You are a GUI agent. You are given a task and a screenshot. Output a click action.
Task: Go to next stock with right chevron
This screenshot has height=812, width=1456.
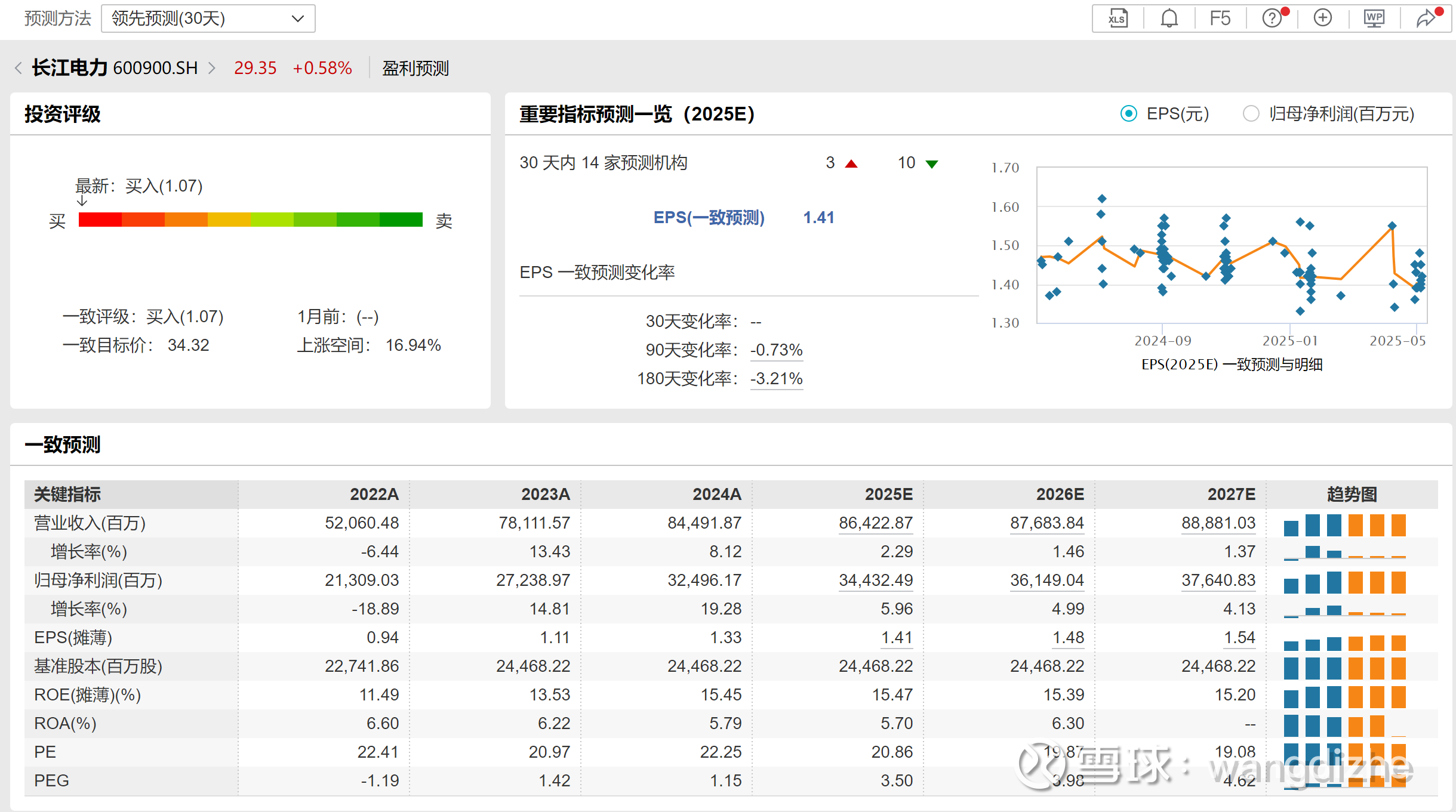click(x=211, y=68)
